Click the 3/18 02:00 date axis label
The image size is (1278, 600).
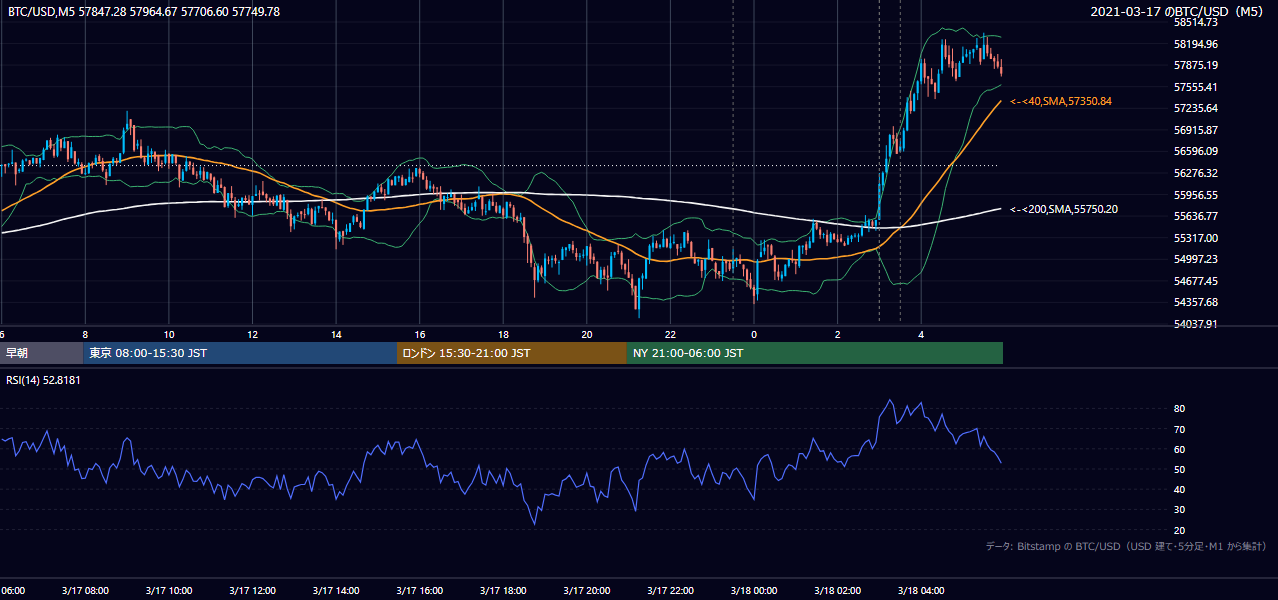[x=837, y=591]
